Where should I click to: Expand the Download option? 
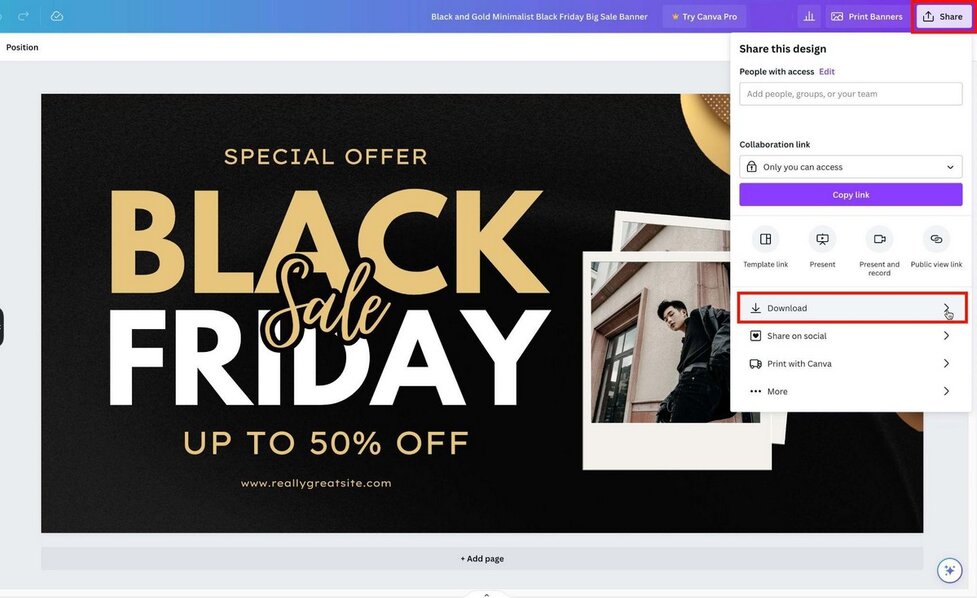coord(852,308)
